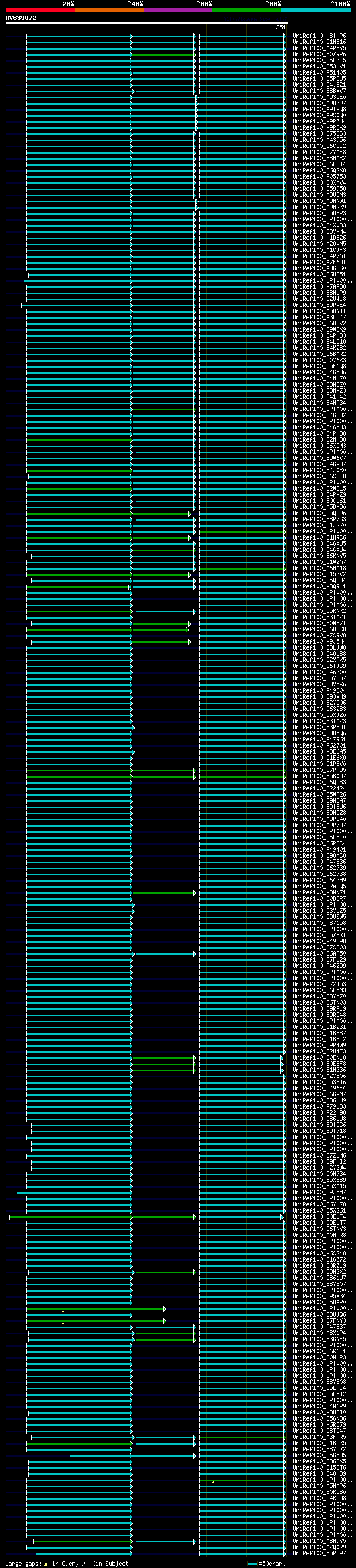The width and height of the screenshot is (356, 1568).
Task: Select subject label UniRef100_A9SIE0
Action: coord(319,97)
